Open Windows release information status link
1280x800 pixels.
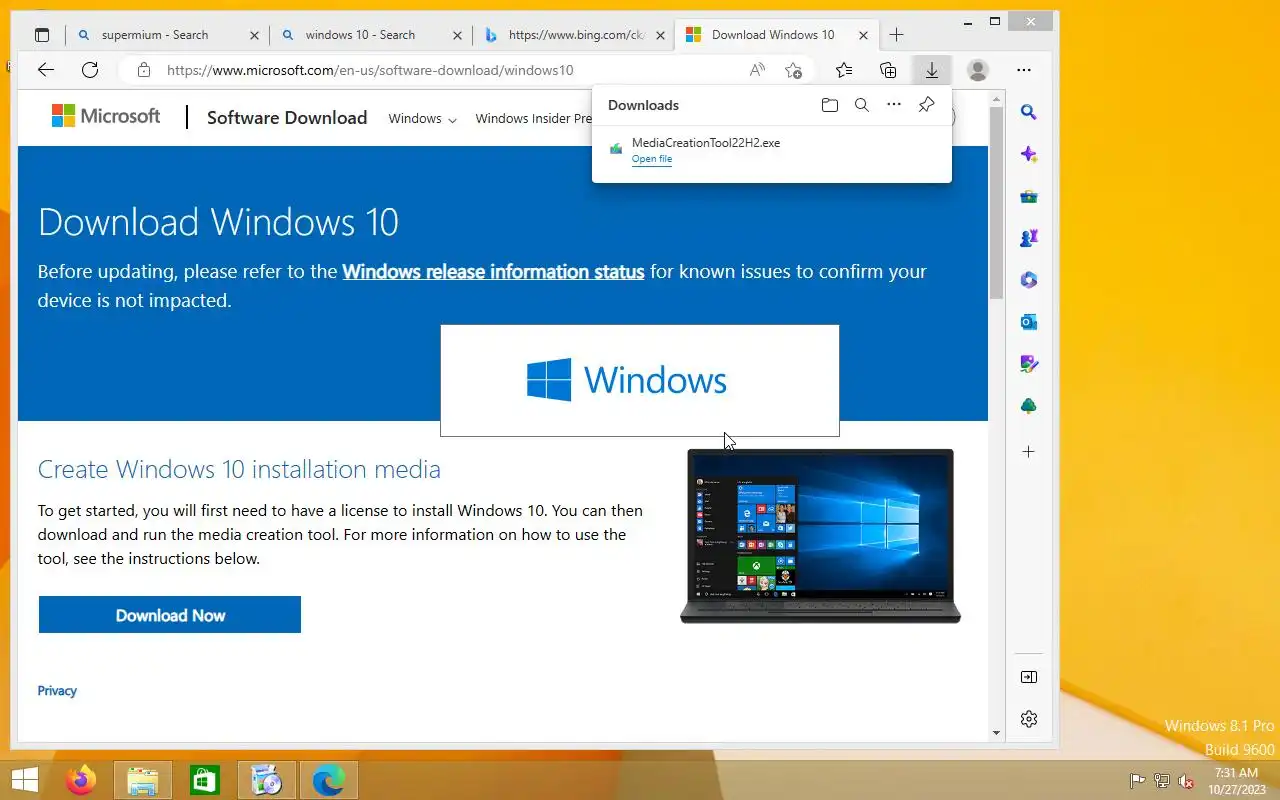pos(493,271)
